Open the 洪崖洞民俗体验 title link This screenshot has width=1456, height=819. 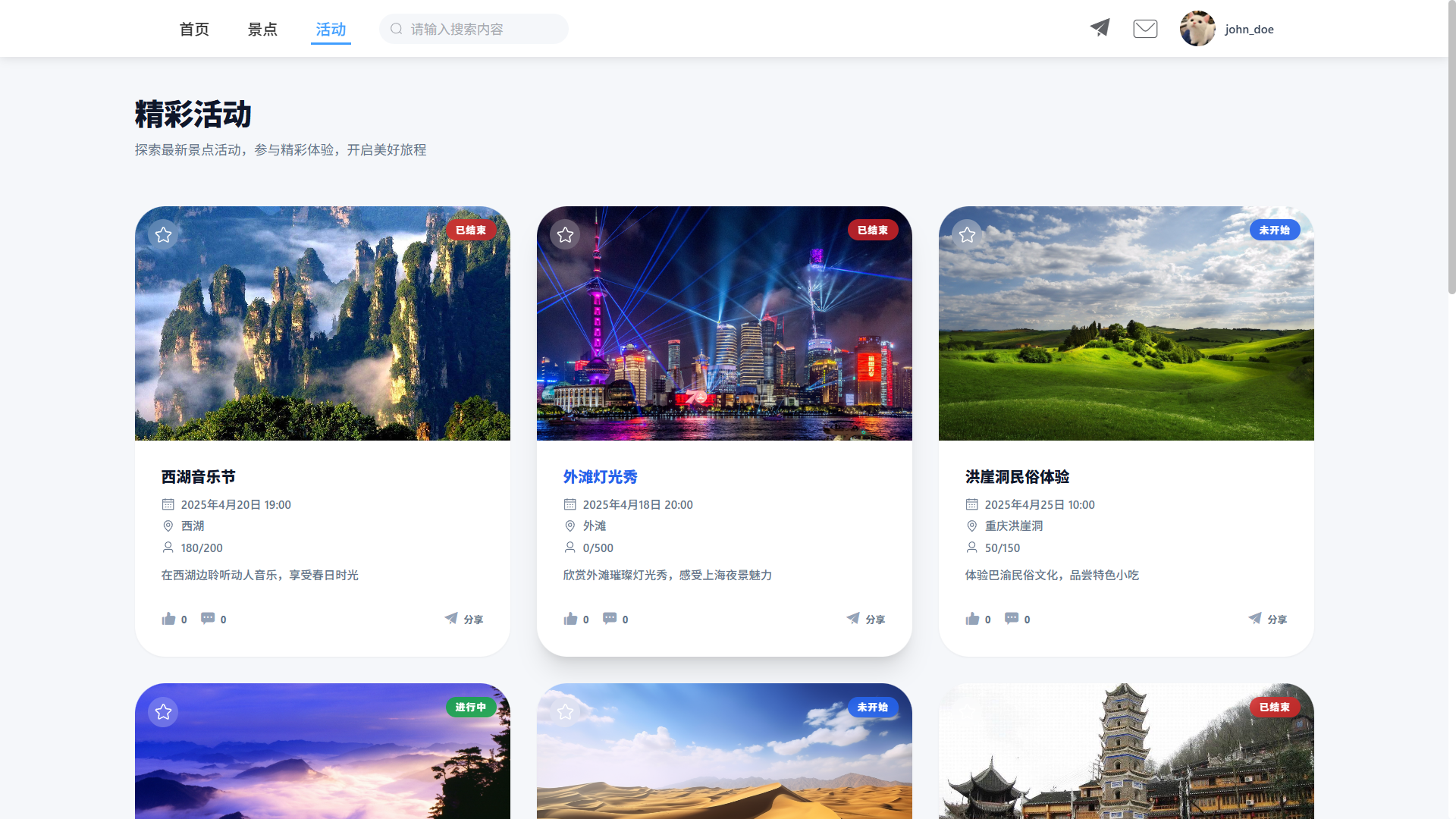[x=1017, y=477]
